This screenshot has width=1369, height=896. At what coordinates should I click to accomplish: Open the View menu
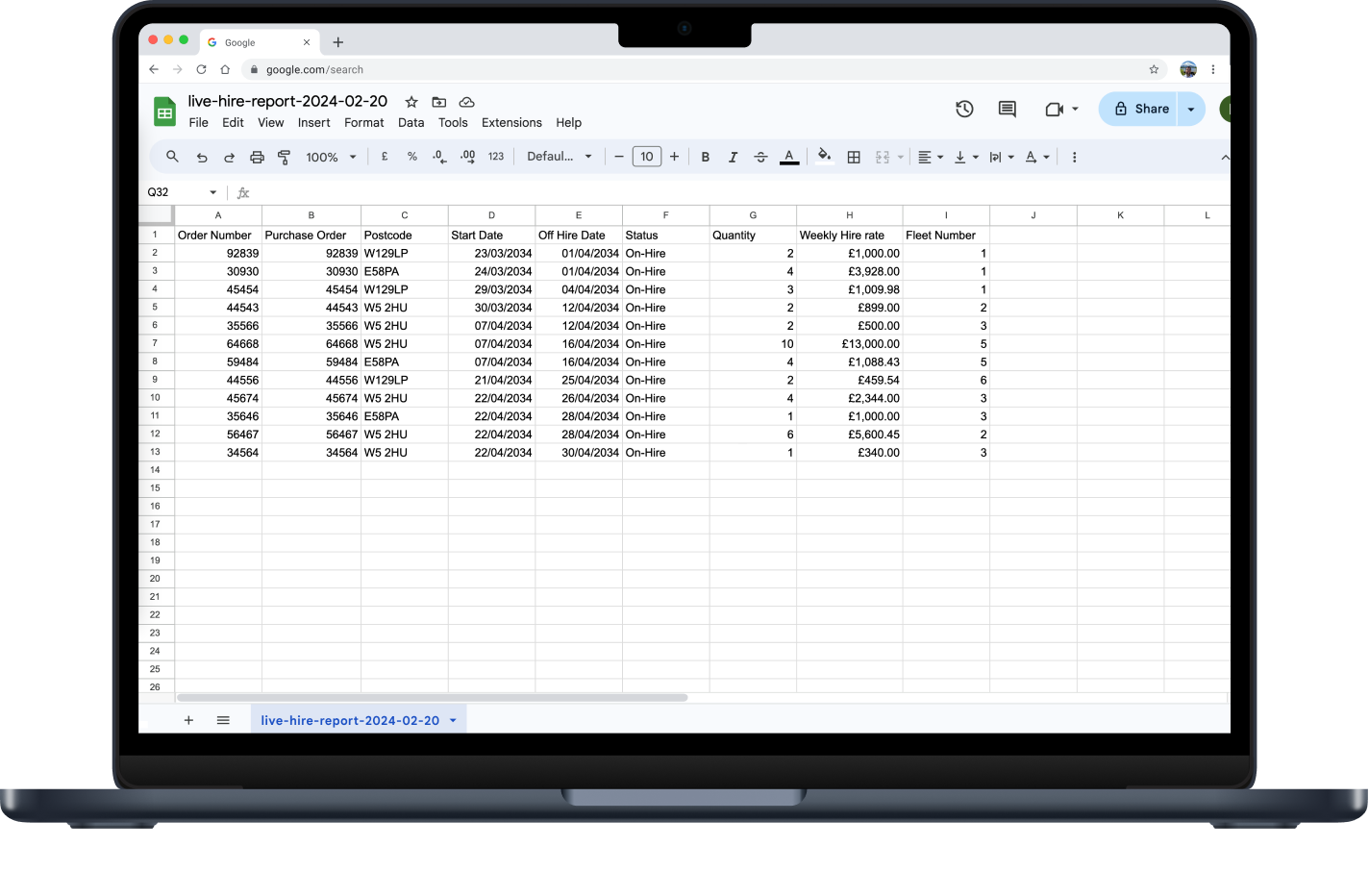pos(271,123)
